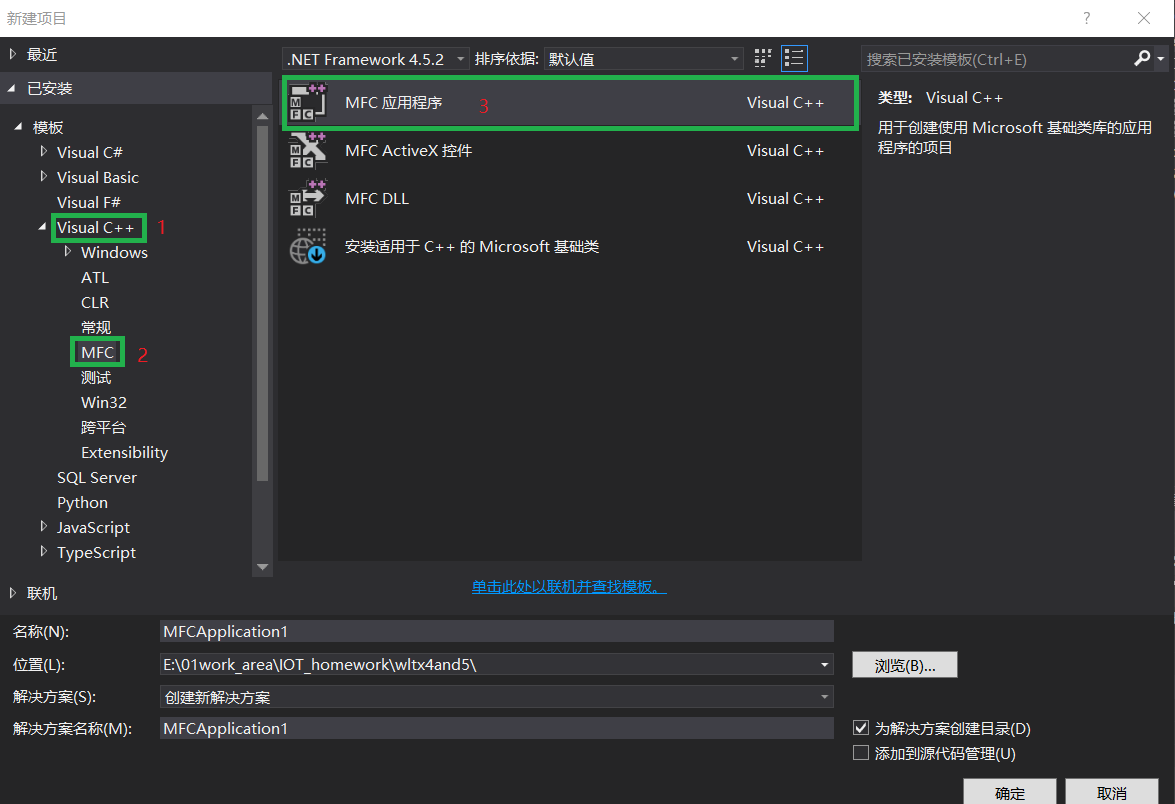Screen dimensions: 1175x804
Task: Enable 添加到源代码管理 checkbox
Action: click(861, 753)
